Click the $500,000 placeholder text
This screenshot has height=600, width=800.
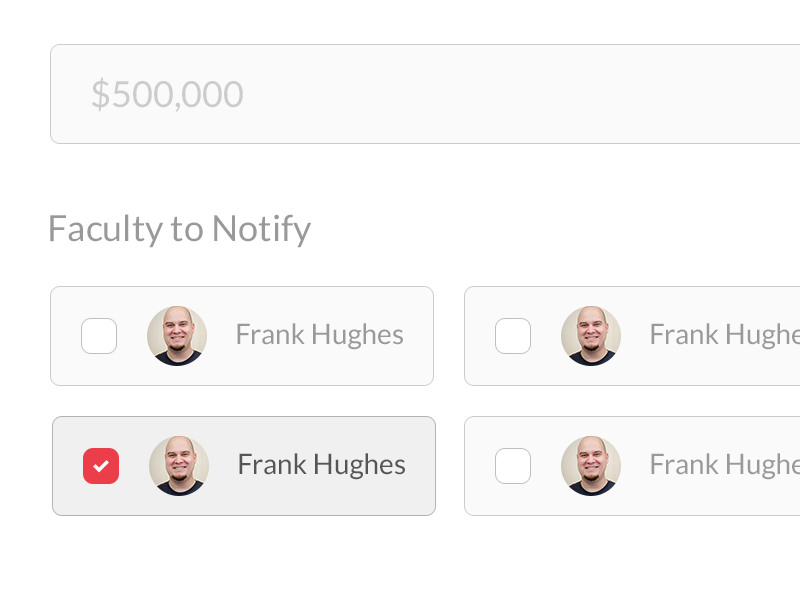click(167, 94)
